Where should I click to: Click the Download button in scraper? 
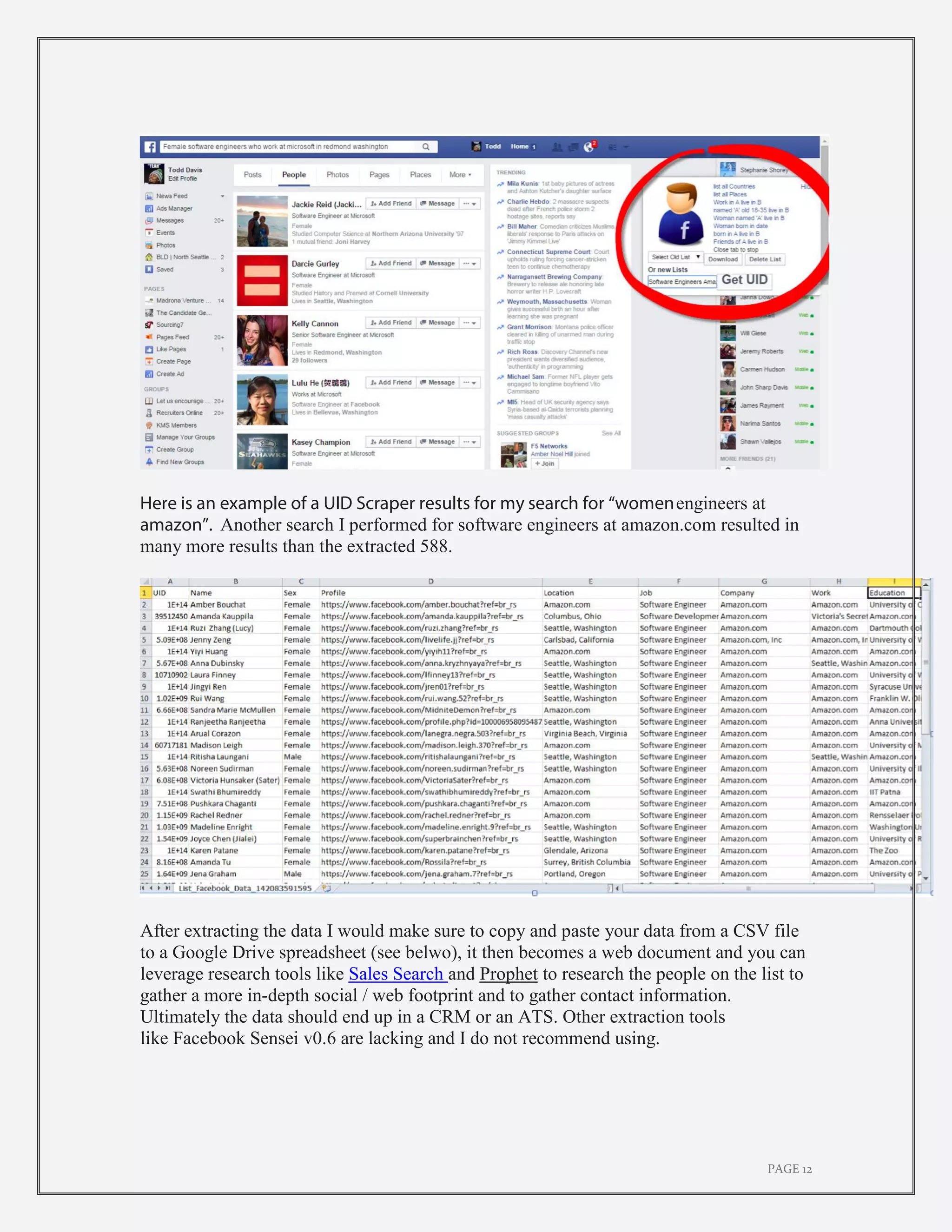[x=723, y=259]
